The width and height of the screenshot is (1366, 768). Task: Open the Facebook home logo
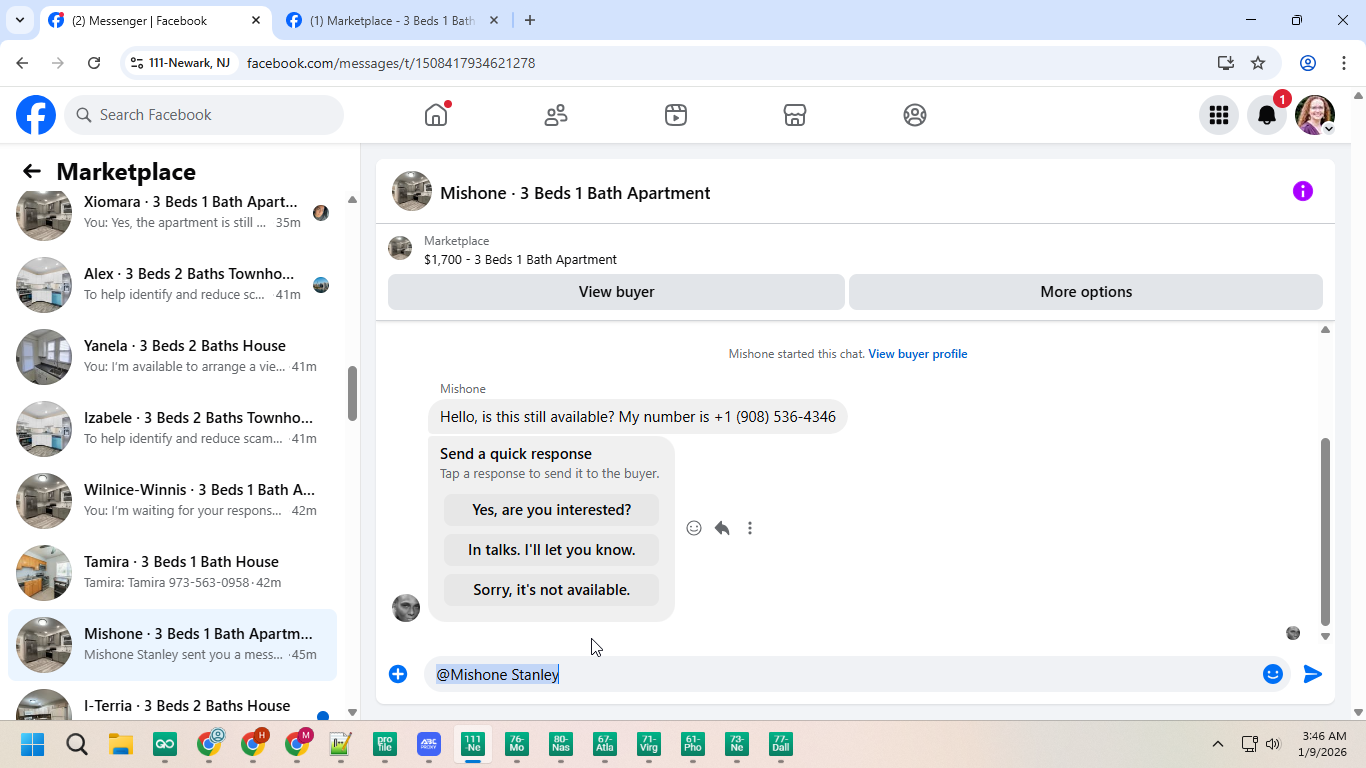[36, 115]
